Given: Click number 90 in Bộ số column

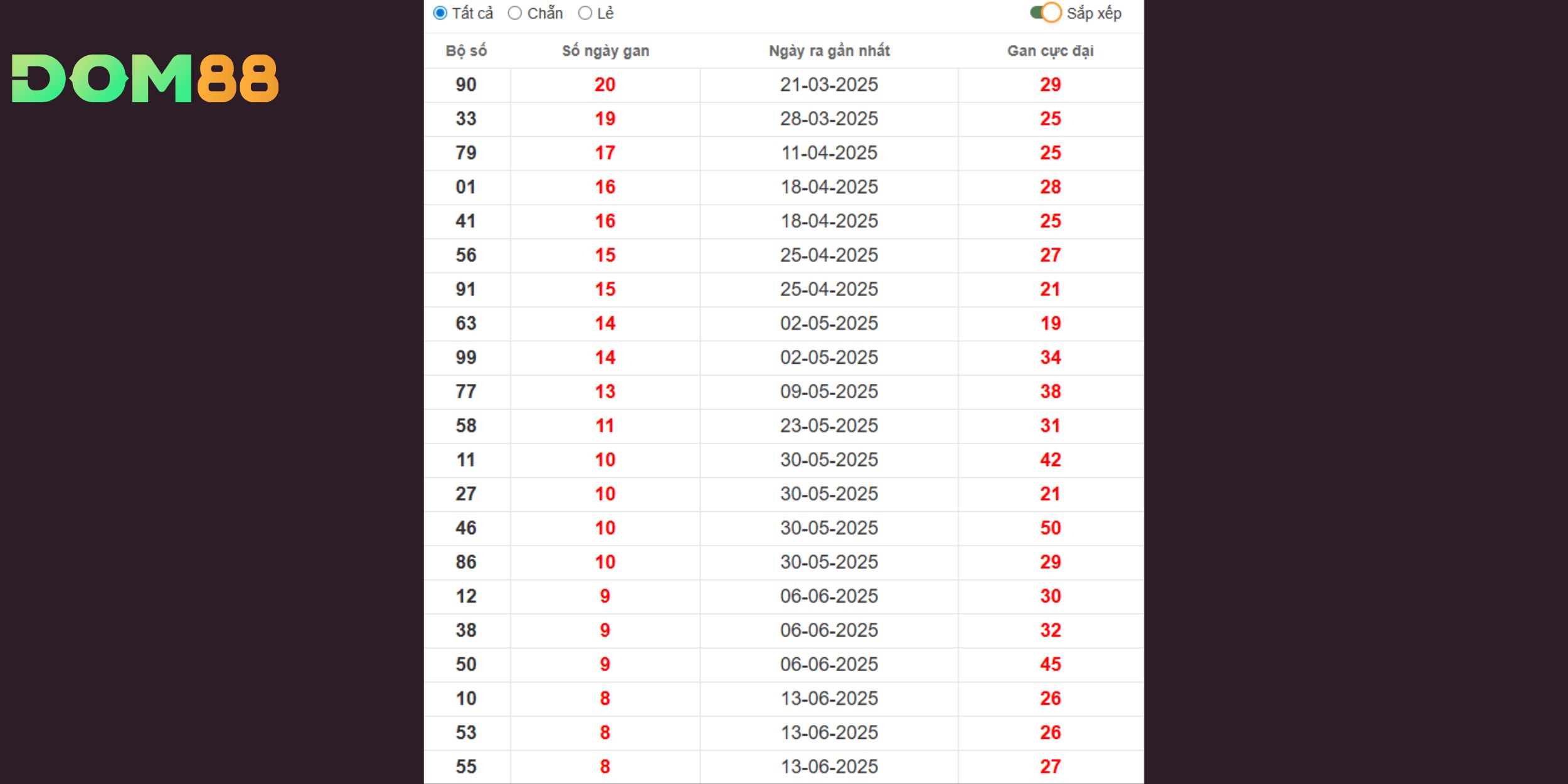Looking at the screenshot, I should coord(466,85).
